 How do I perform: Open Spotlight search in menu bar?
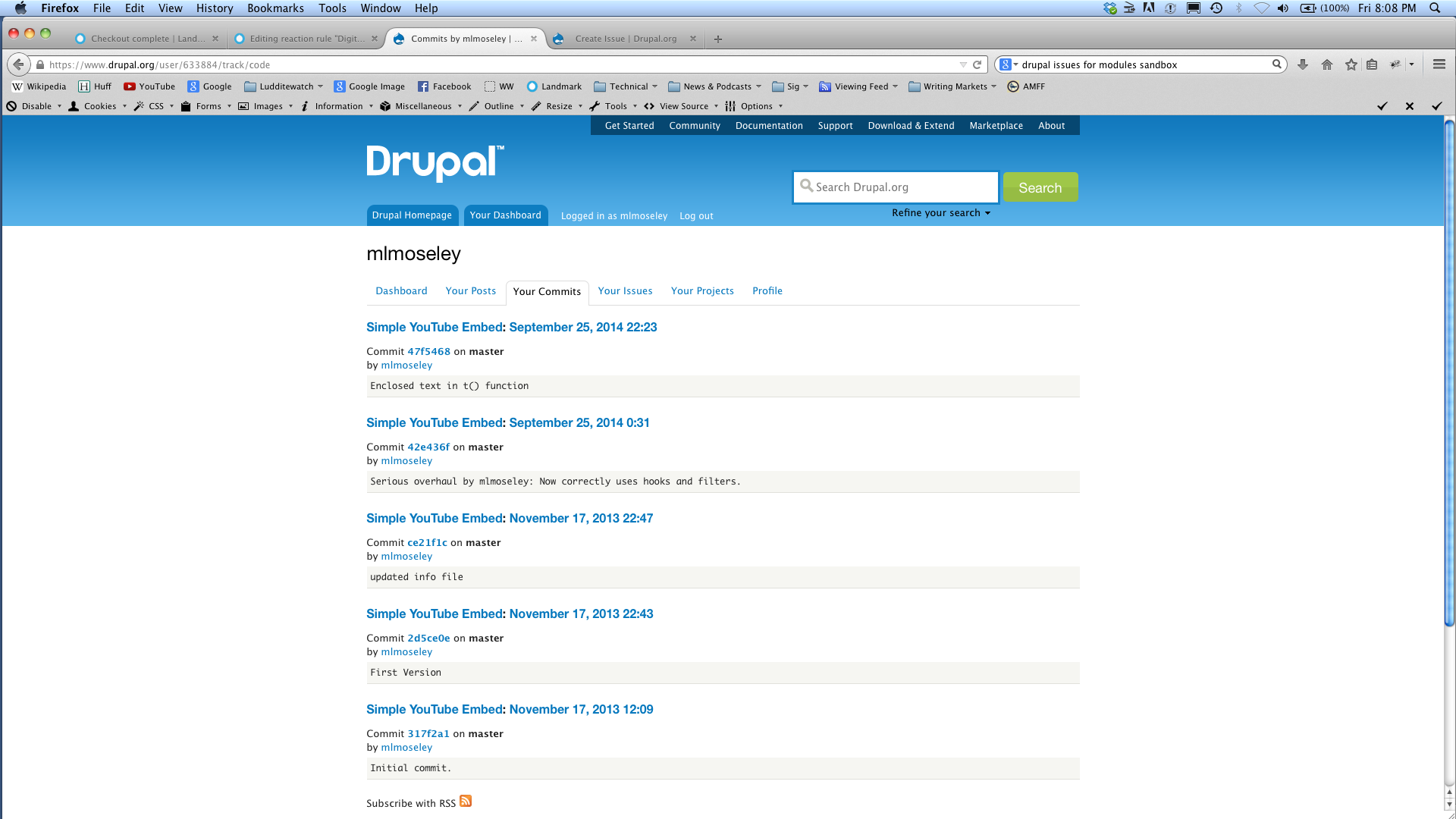[x=1435, y=8]
